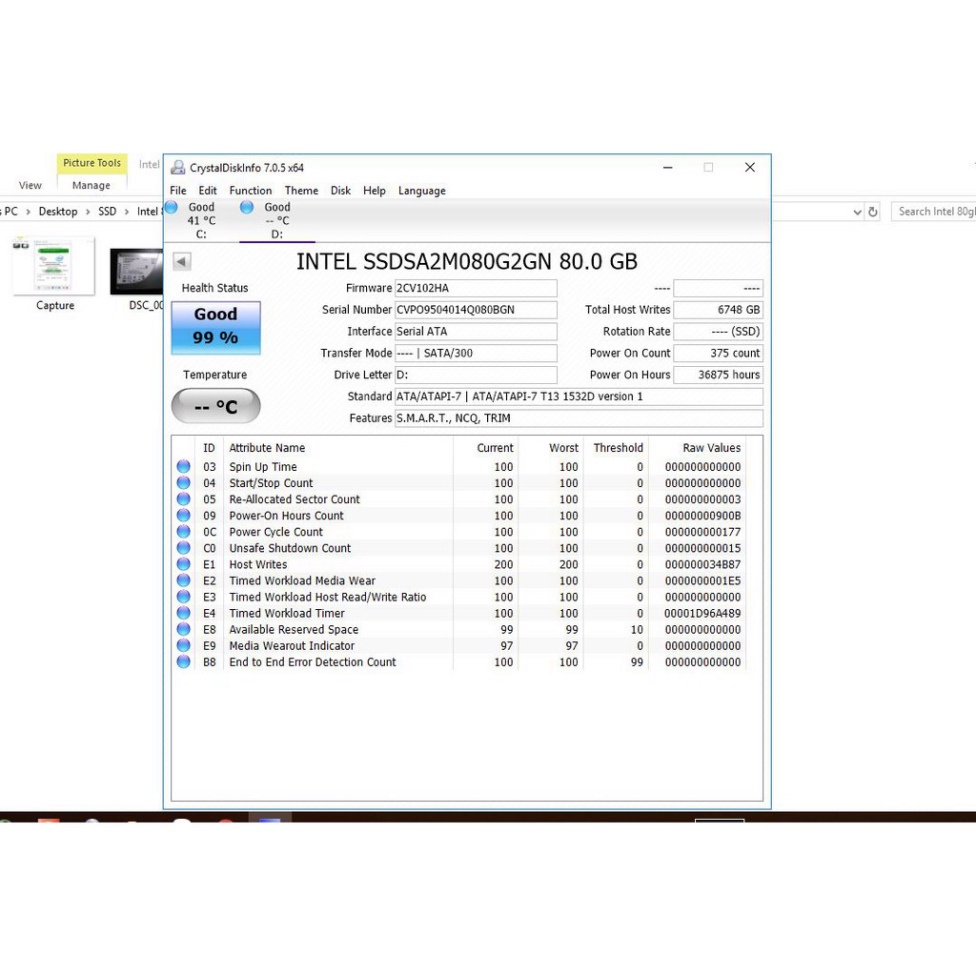Select the D: drive status indicator
976x976 pixels.
[x=247, y=207]
